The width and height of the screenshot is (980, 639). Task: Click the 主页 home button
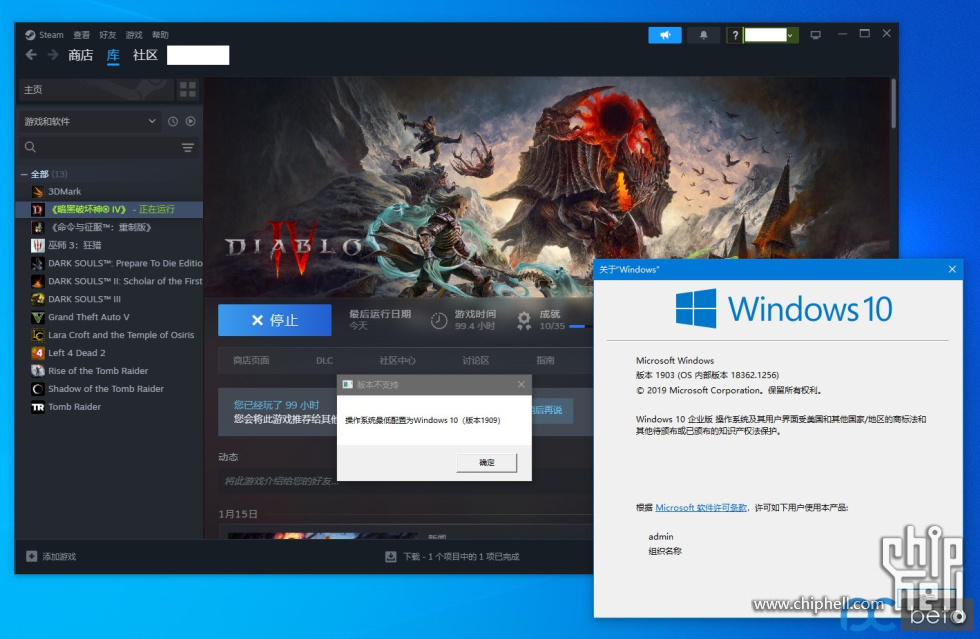96,89
